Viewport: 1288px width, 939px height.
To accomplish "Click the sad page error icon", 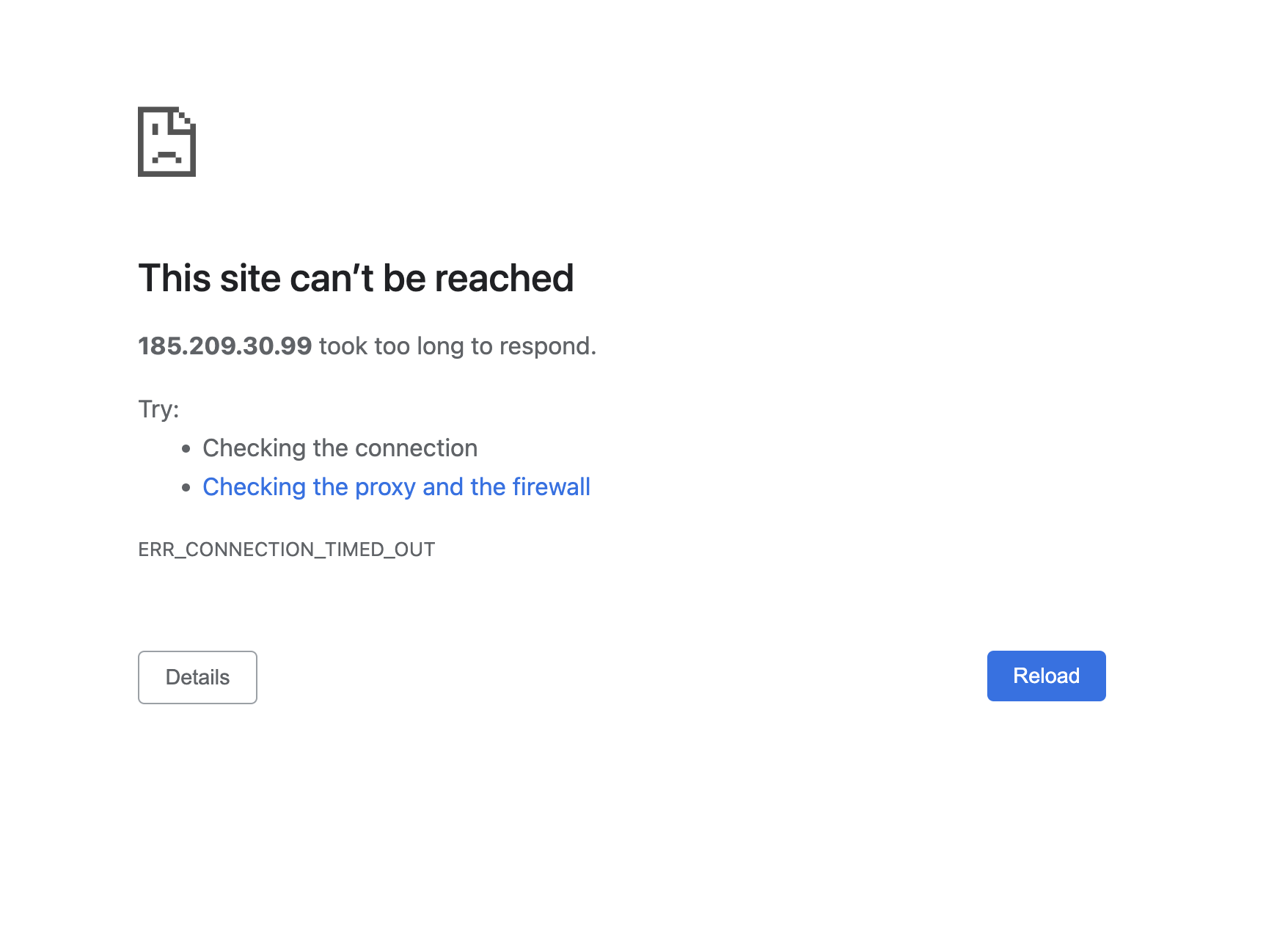I will click(167, 142).
